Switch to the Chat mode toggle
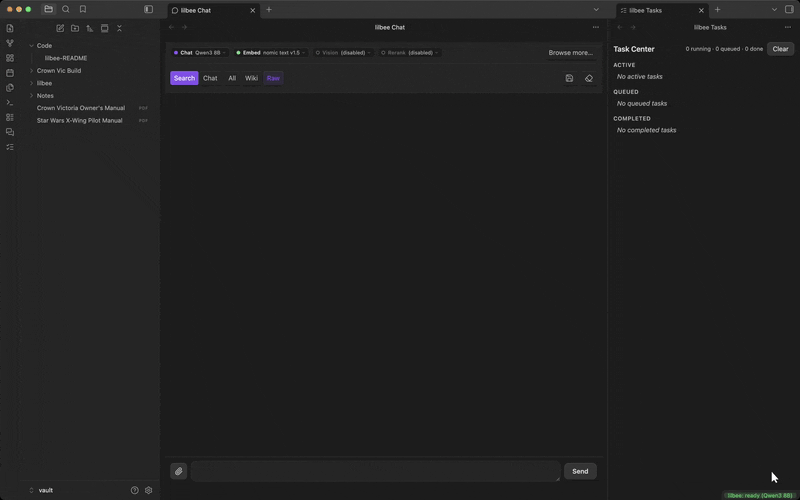The height and width of the screenshot is (500, 800). coord(210,78)
